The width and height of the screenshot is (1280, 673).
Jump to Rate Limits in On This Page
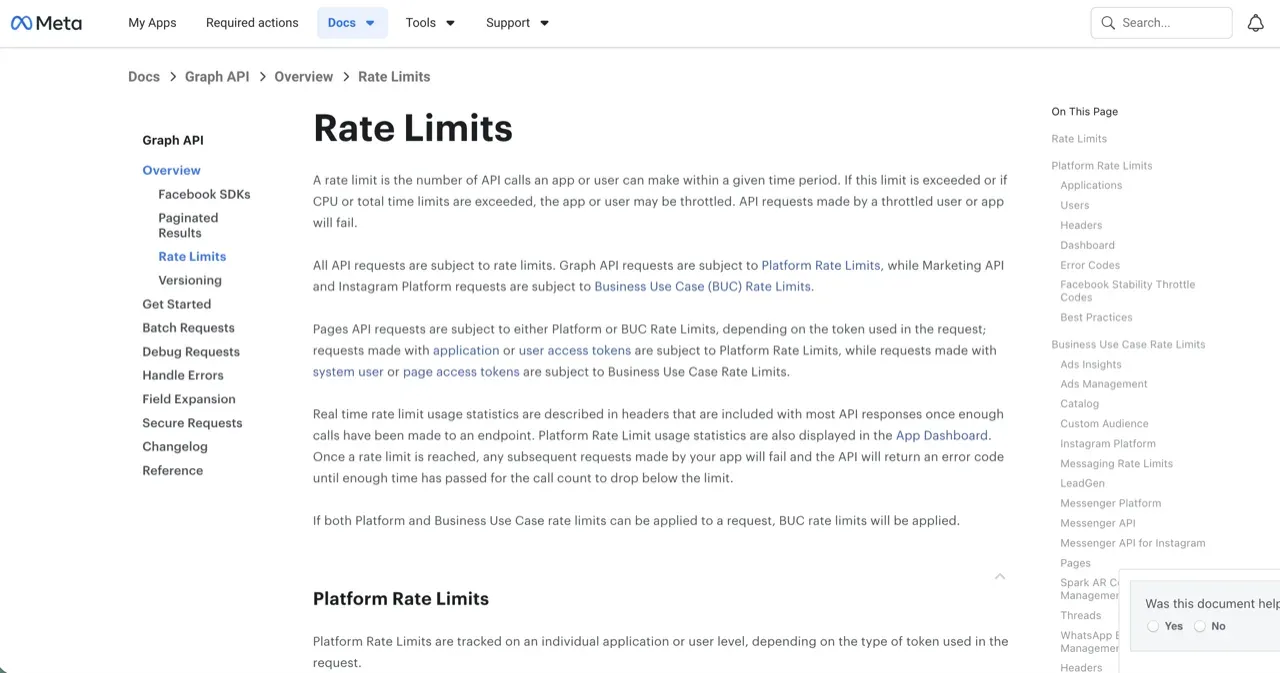1079,139
